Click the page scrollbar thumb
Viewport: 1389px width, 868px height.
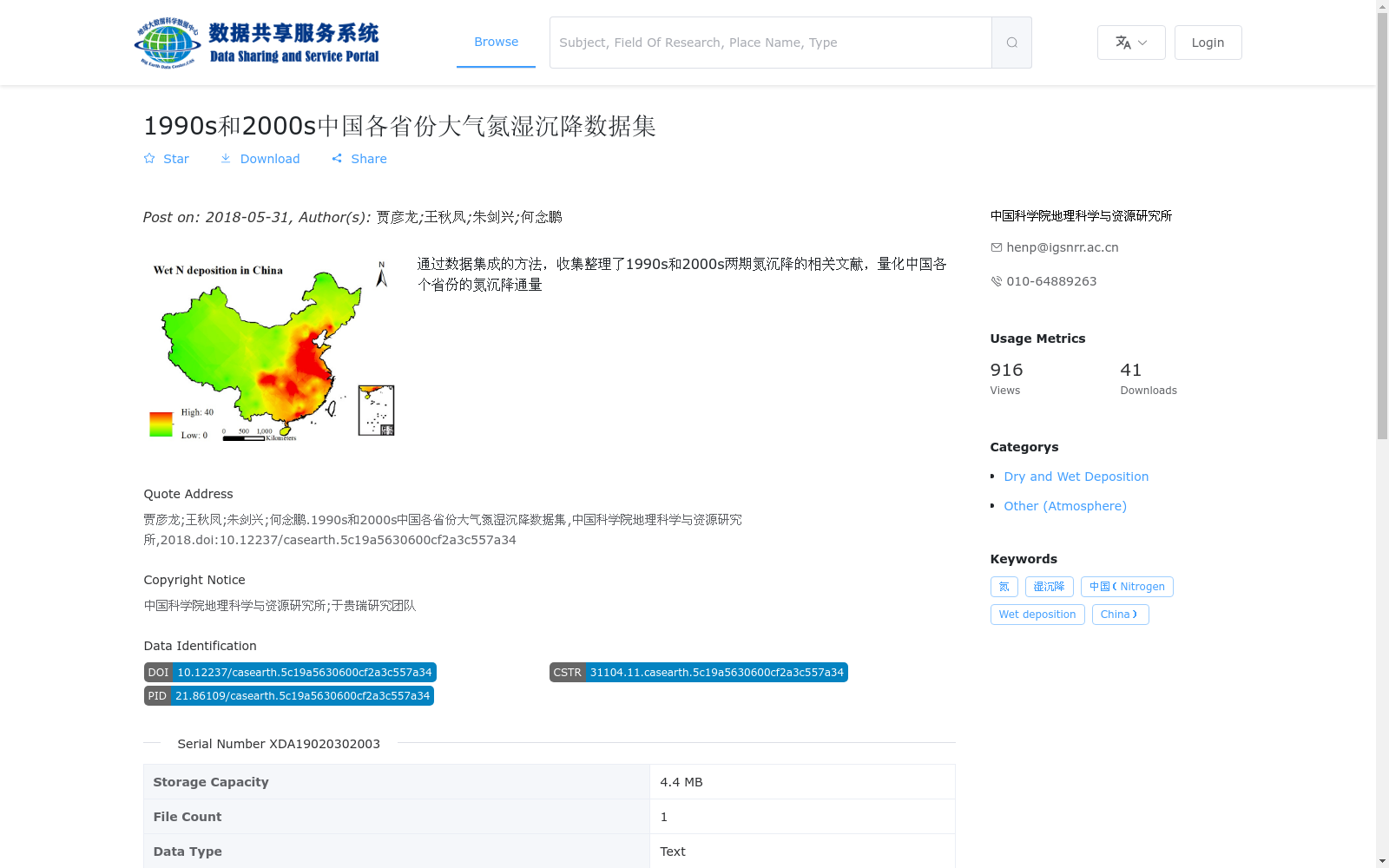coord(1382,226)
